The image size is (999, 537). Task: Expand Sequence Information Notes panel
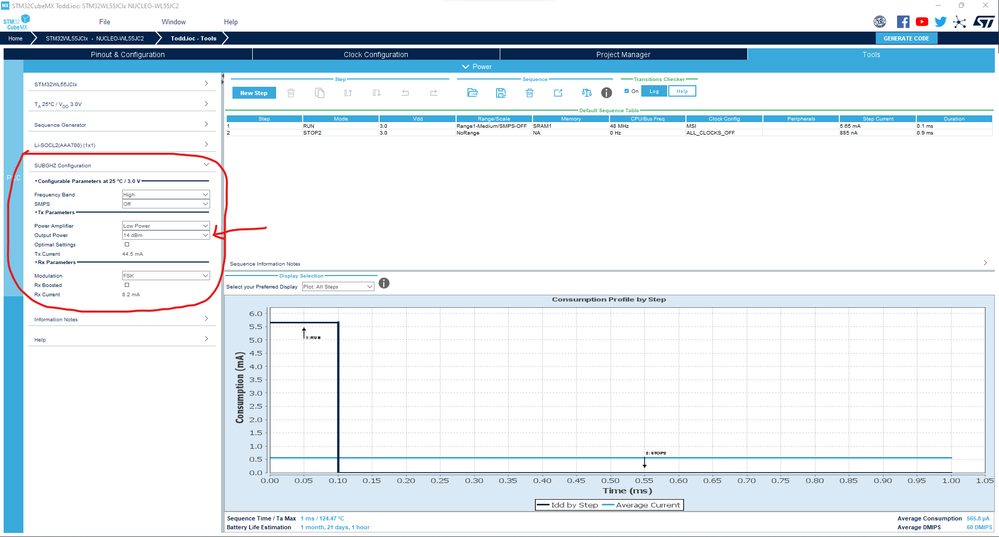click(x=985, y=263)
